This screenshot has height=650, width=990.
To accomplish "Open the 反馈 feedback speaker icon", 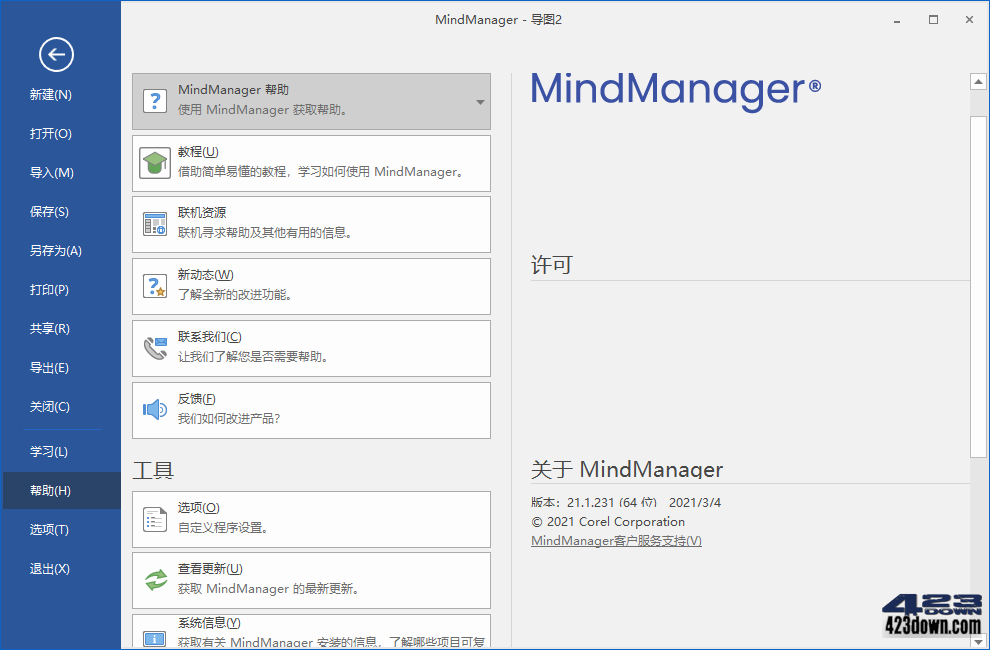I will [x=155, y=410].
